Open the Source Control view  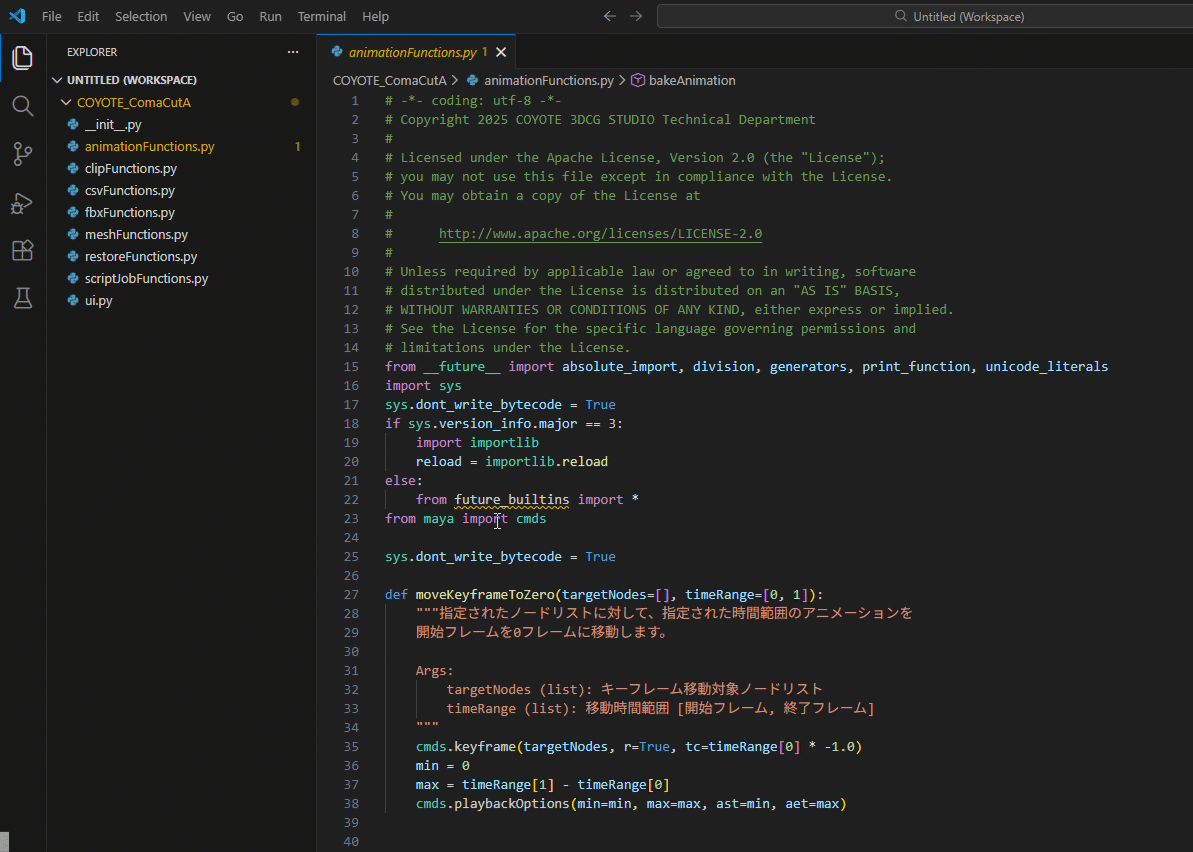22,154
